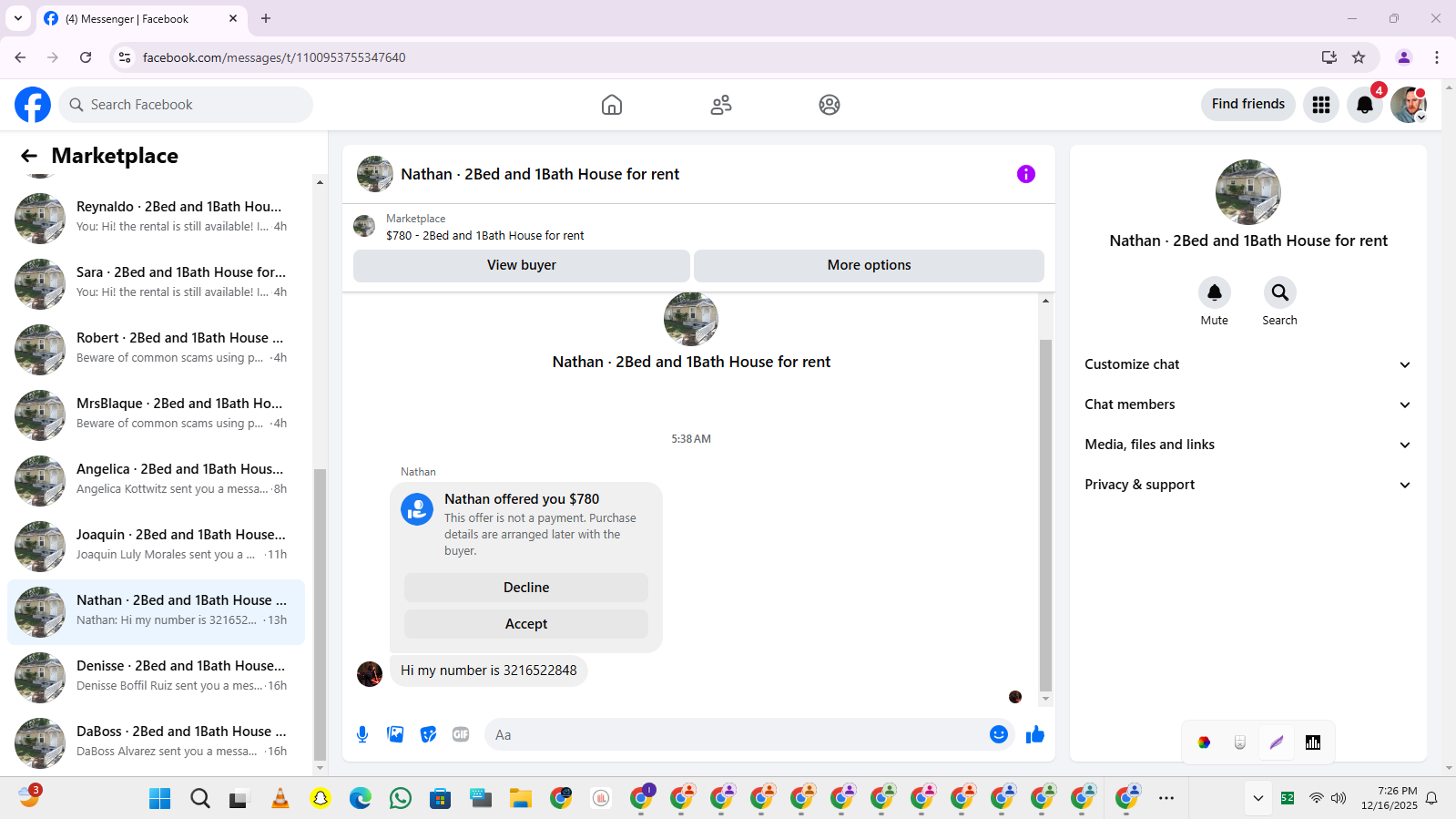Screen dimensions: 1456x819
Task: Click Find friends button
Action: [1248, 104]
